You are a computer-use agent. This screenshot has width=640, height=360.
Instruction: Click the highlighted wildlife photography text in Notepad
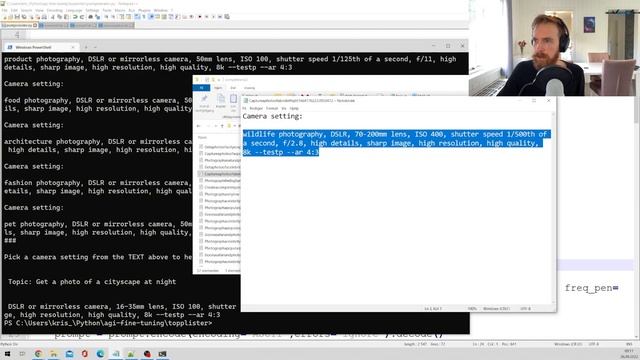tap(396, 143)
